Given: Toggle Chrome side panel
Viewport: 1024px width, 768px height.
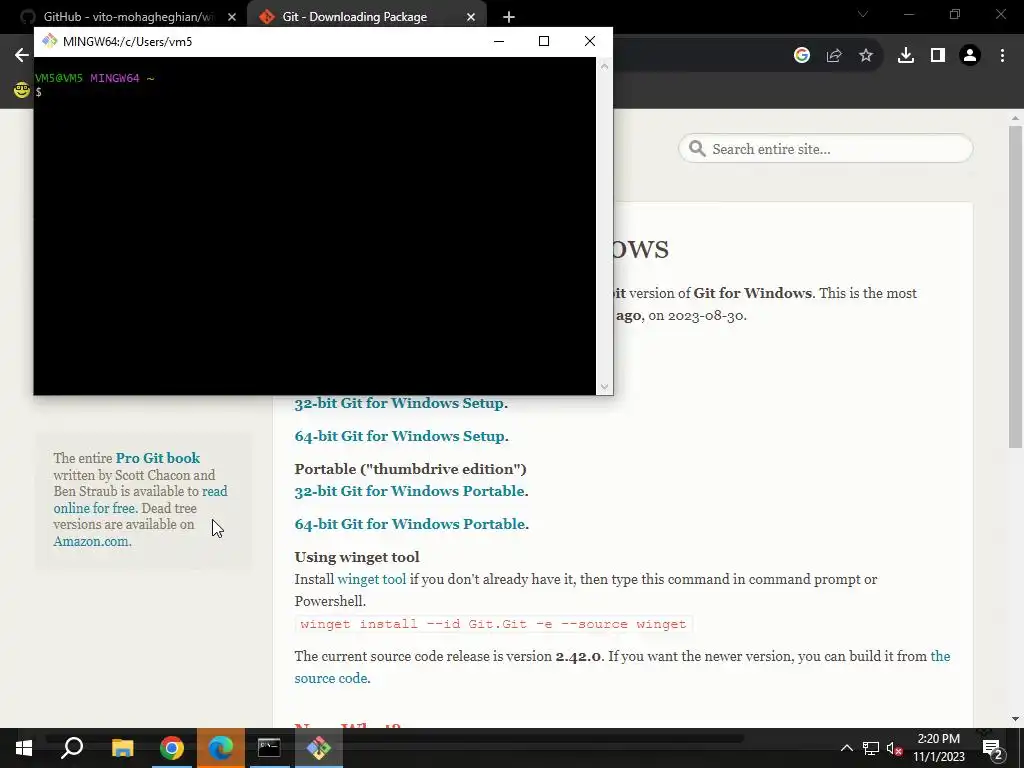Looking at the screenshot, I should coord(937,56).
